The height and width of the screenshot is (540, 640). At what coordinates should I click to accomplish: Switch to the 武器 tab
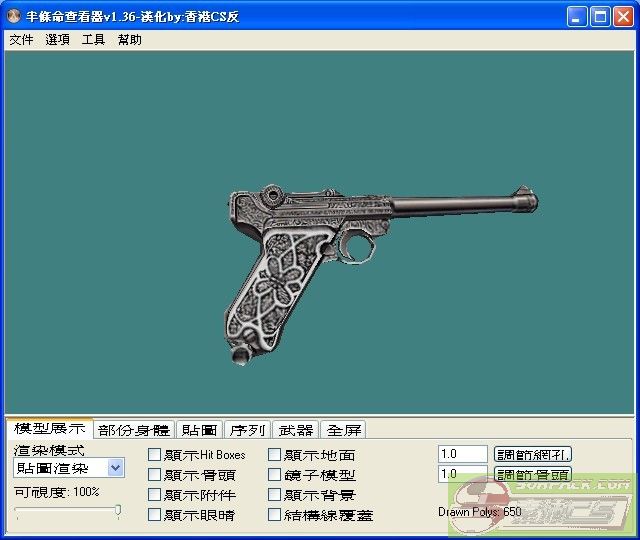click(296, 430)
